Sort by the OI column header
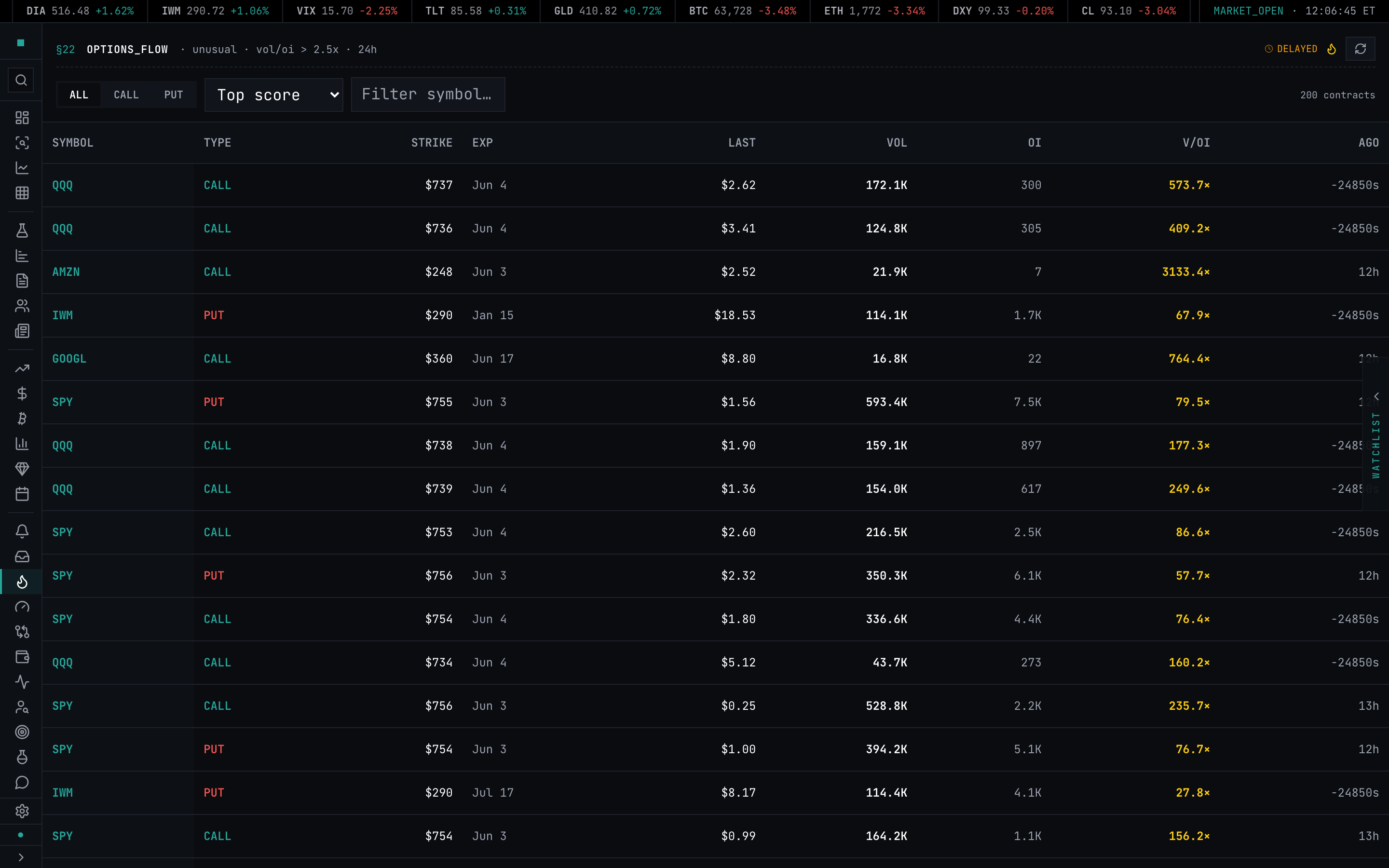 click(1035, 142)
